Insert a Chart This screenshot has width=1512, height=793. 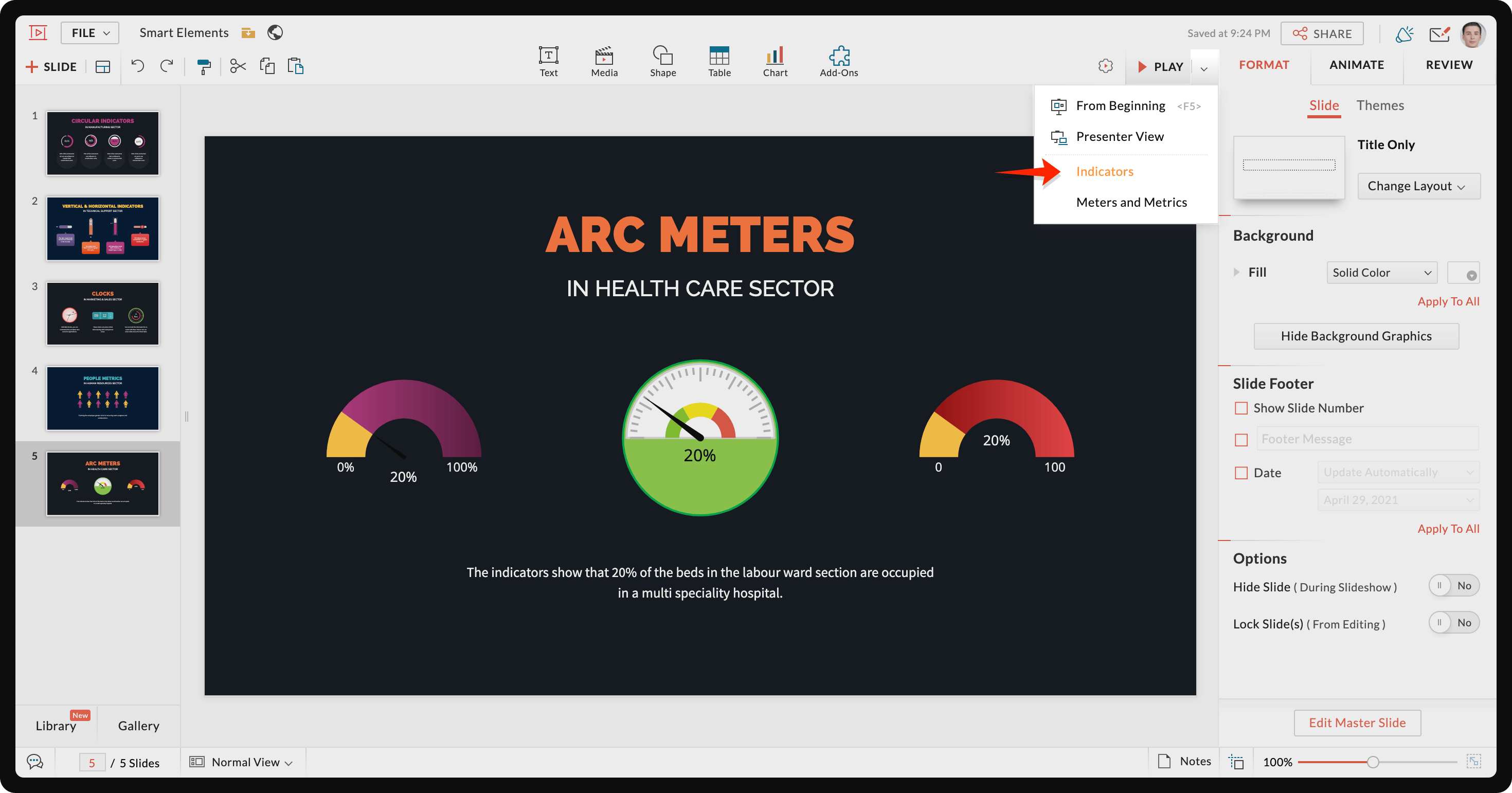pyautogui.click(x=775, y=61)
